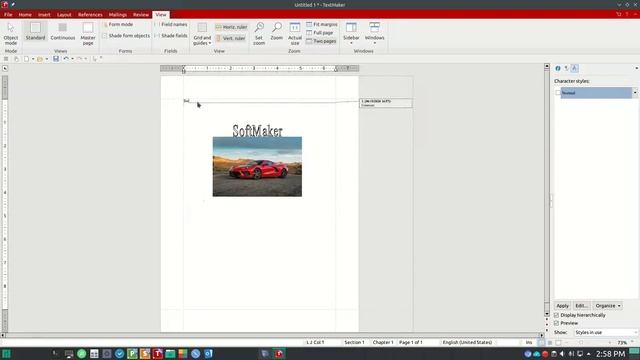Zoom to Fit margins
Image resolution: width=640 pixels, height=360 pixels.
point(322,24)
